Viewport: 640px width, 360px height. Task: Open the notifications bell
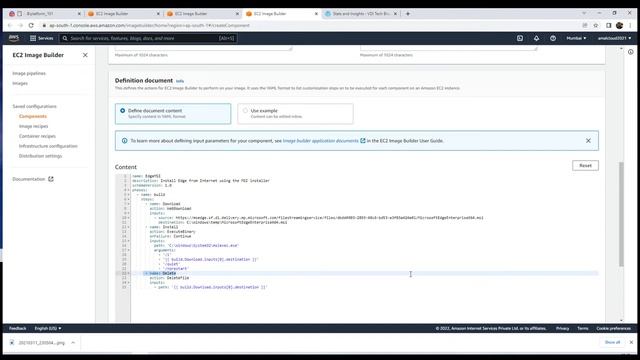coord(536,38)
